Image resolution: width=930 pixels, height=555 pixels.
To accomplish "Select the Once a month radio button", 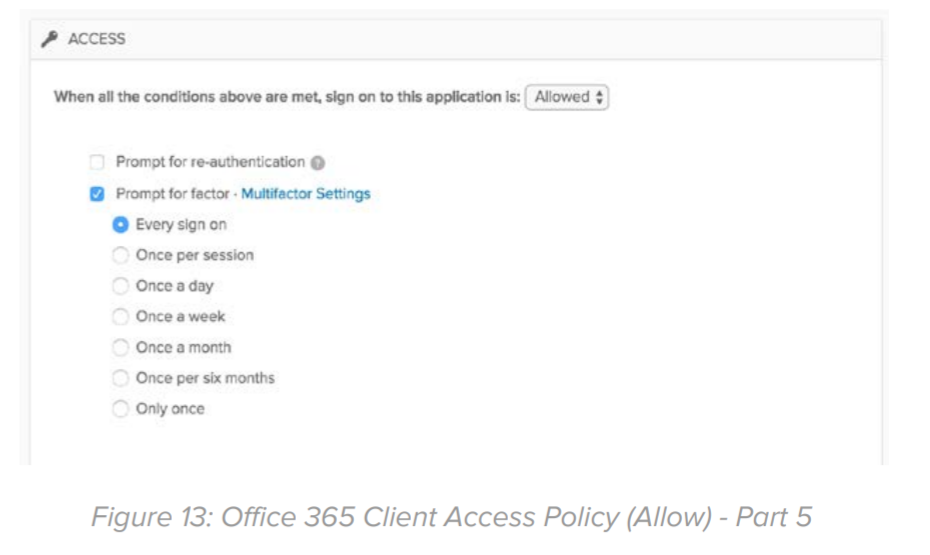I will [120, 348].
